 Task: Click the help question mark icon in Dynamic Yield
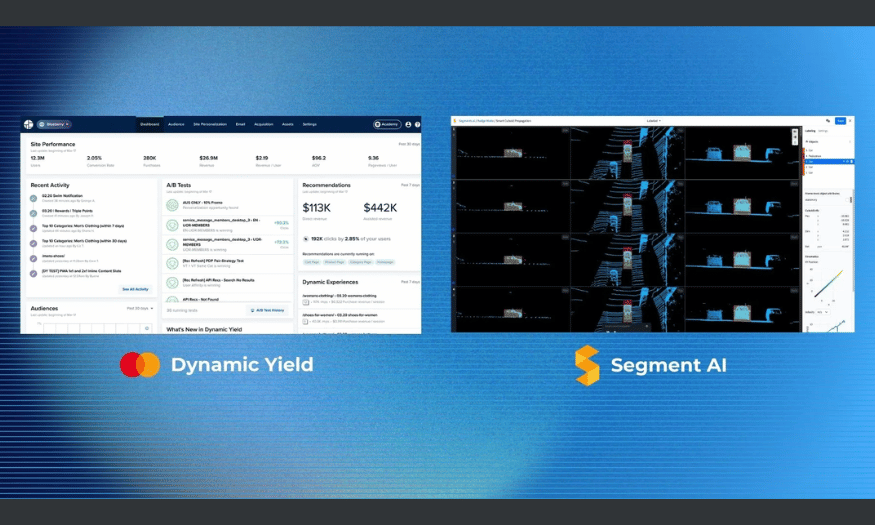point(417,124)
